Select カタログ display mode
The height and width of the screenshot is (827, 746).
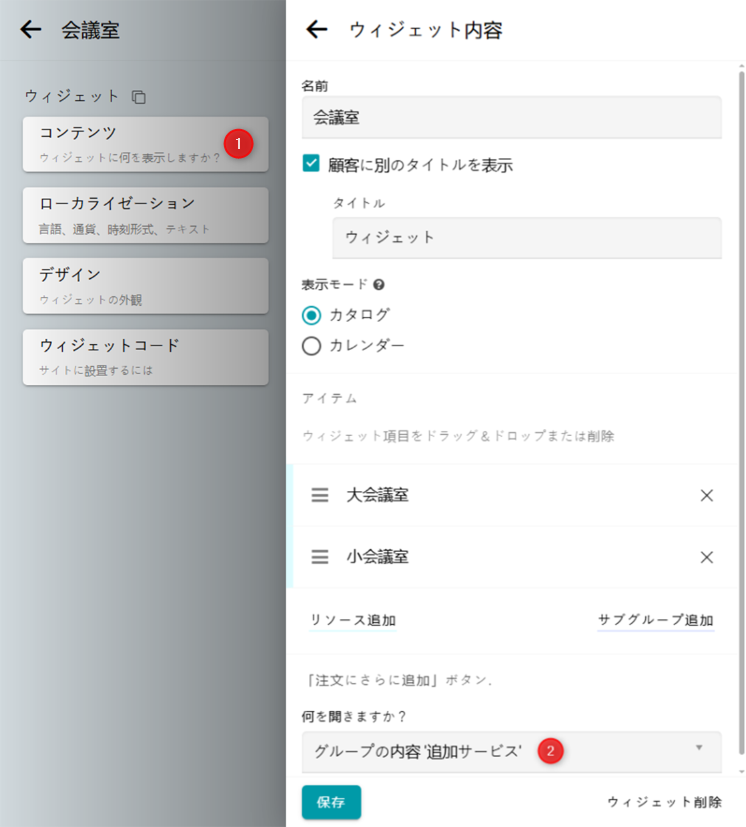311,315
